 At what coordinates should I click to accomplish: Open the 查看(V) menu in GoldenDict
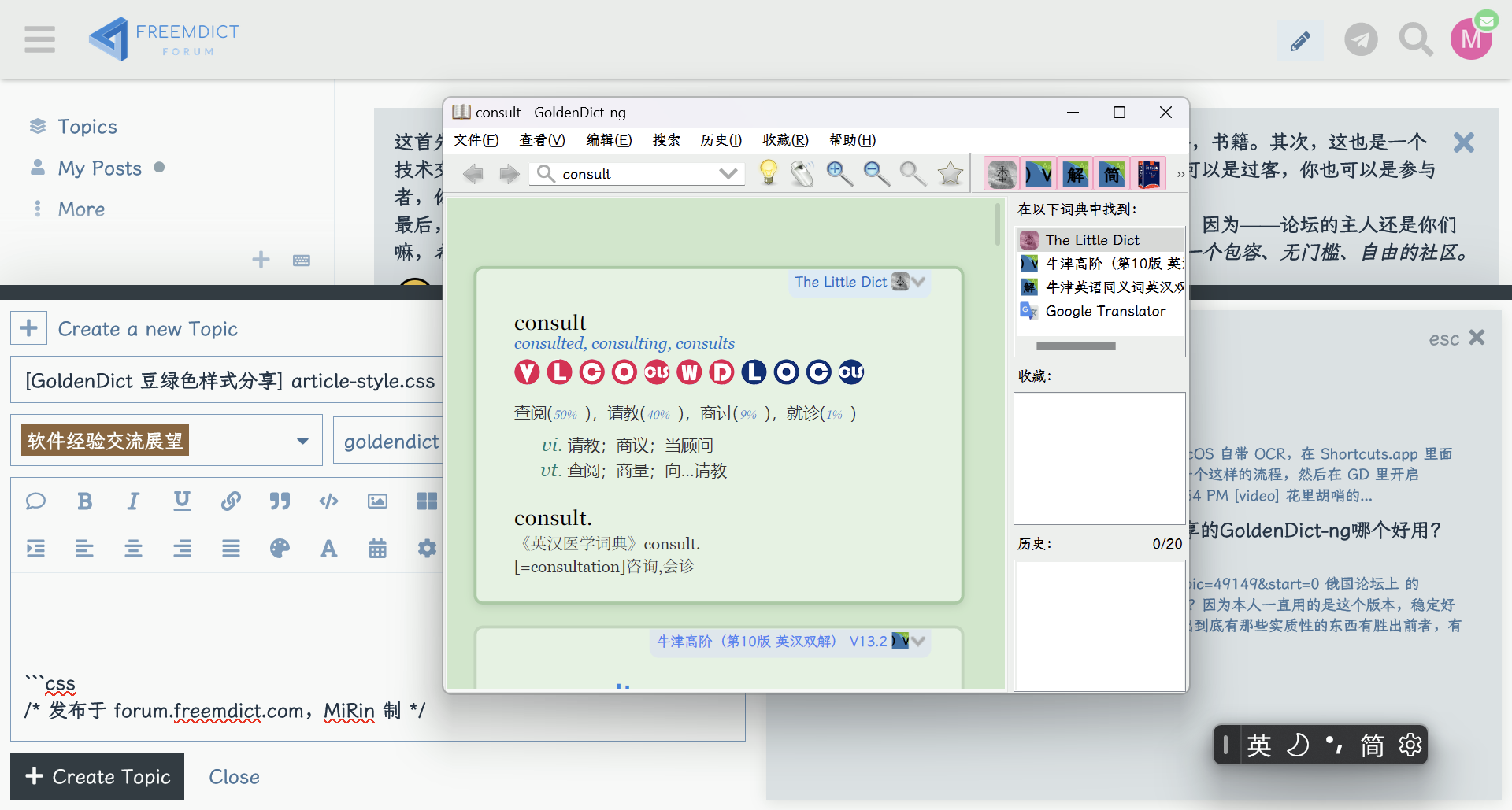pos(542,140)
